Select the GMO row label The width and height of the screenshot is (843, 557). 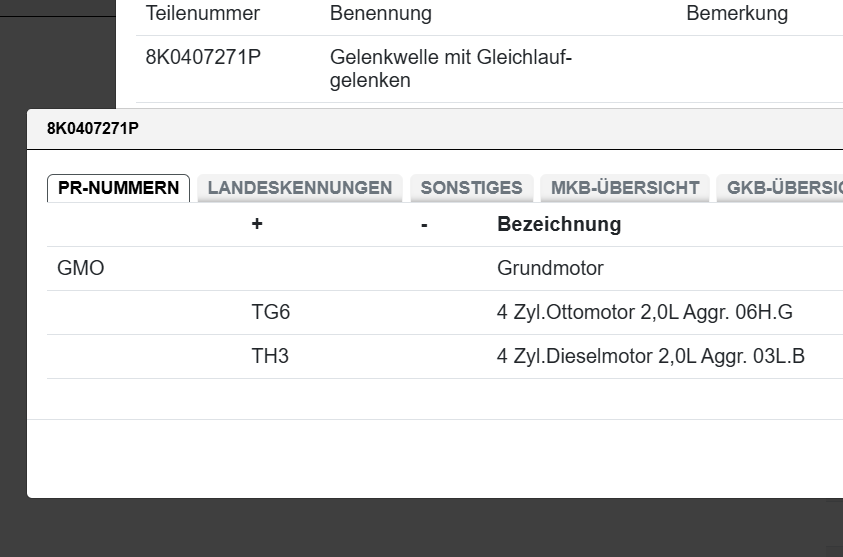click(81, 269)
